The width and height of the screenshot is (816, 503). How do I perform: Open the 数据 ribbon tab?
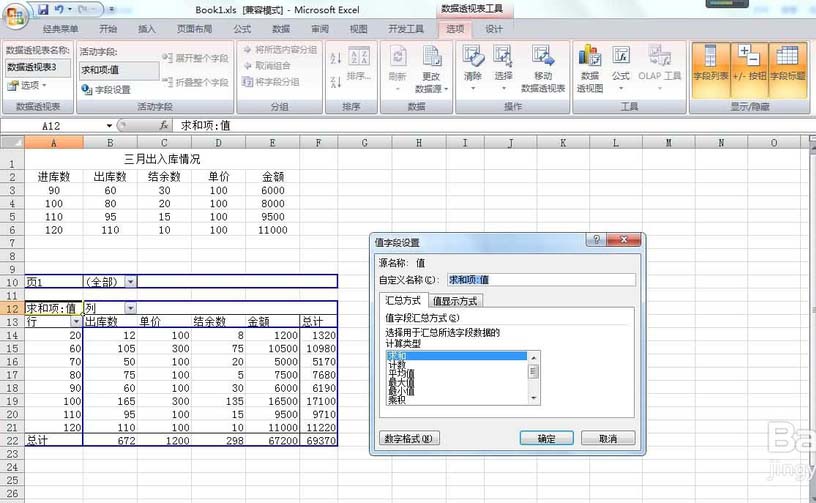pyautogui.click(x=281, y=29)
